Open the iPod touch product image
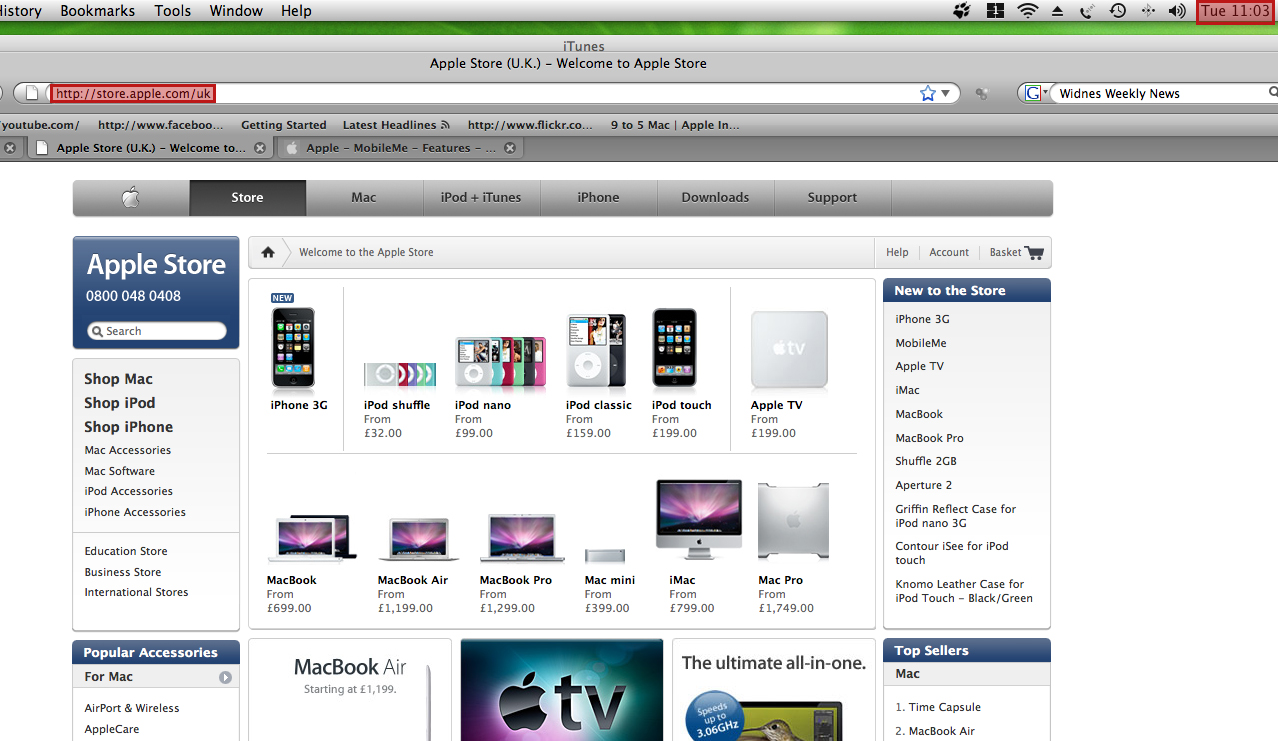Viewport: 1278px width, 741px height. [674, 347]
